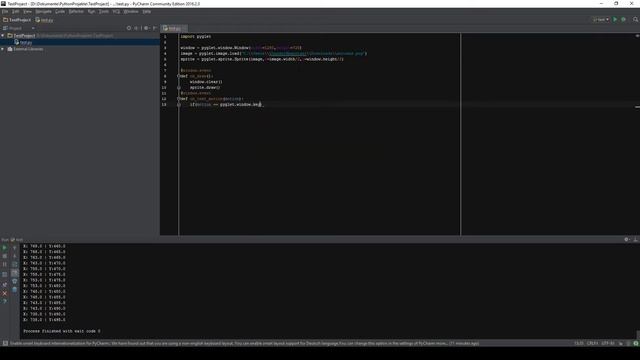Clear console output with the trash icon
This screenshot has height=360, width=640.
pyautogui.click(x=15, y=289)
